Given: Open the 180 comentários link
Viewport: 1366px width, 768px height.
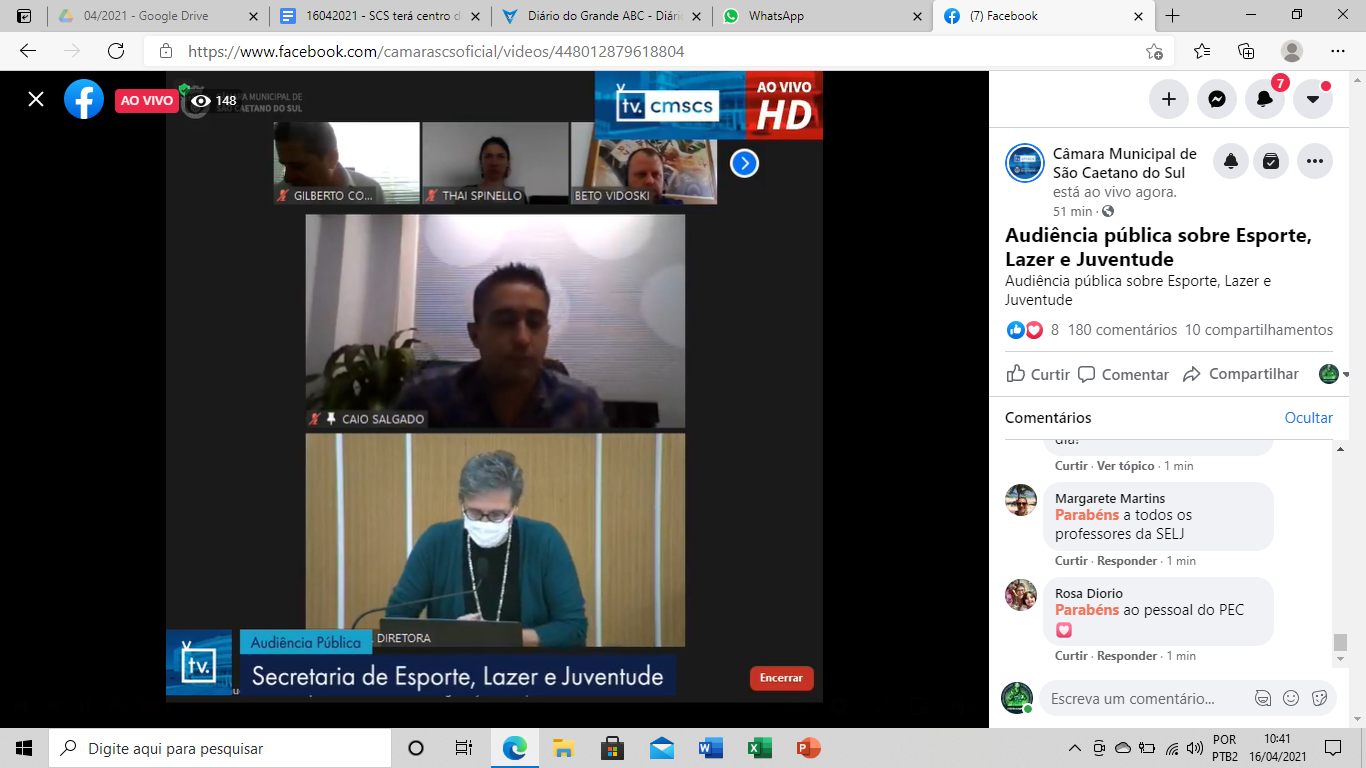Looking at the screenshot, I should pos(1122,330).
